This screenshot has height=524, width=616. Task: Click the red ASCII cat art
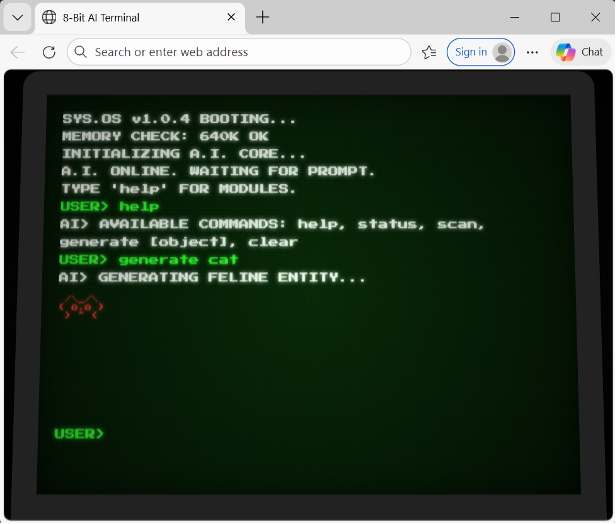[x=81, y=307]
